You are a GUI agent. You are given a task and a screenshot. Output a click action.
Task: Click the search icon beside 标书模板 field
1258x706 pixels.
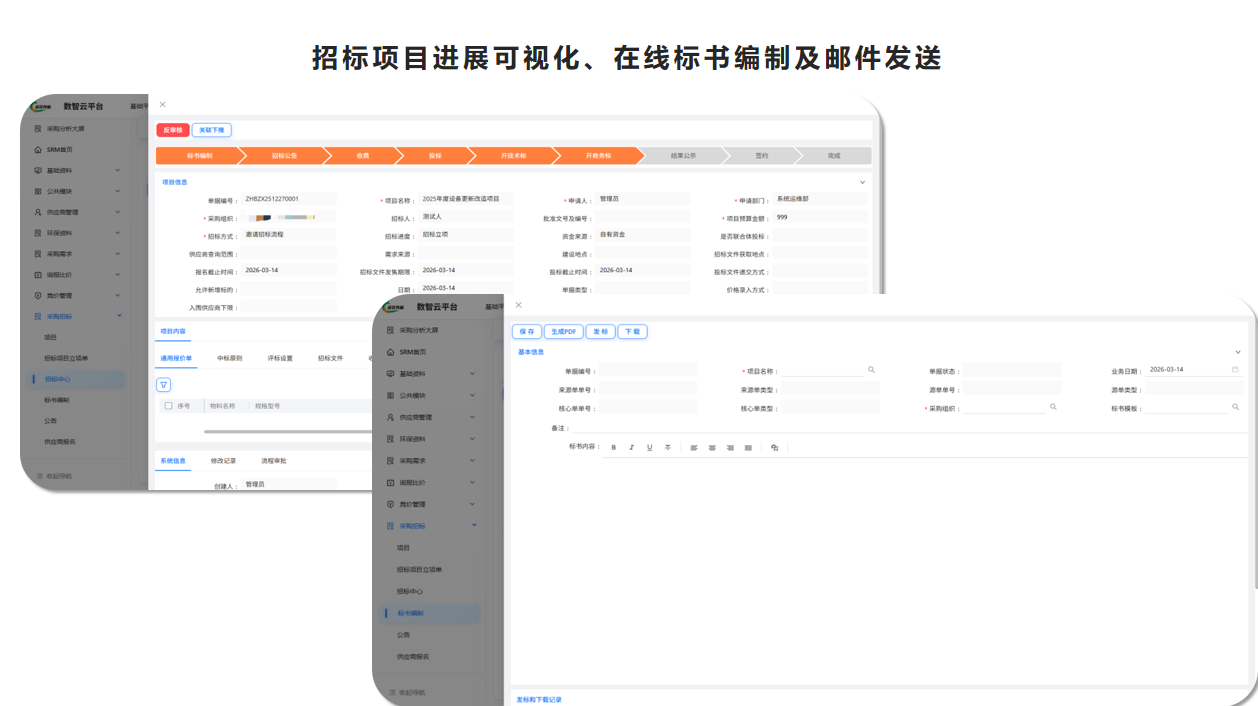tap(1235, 407)
